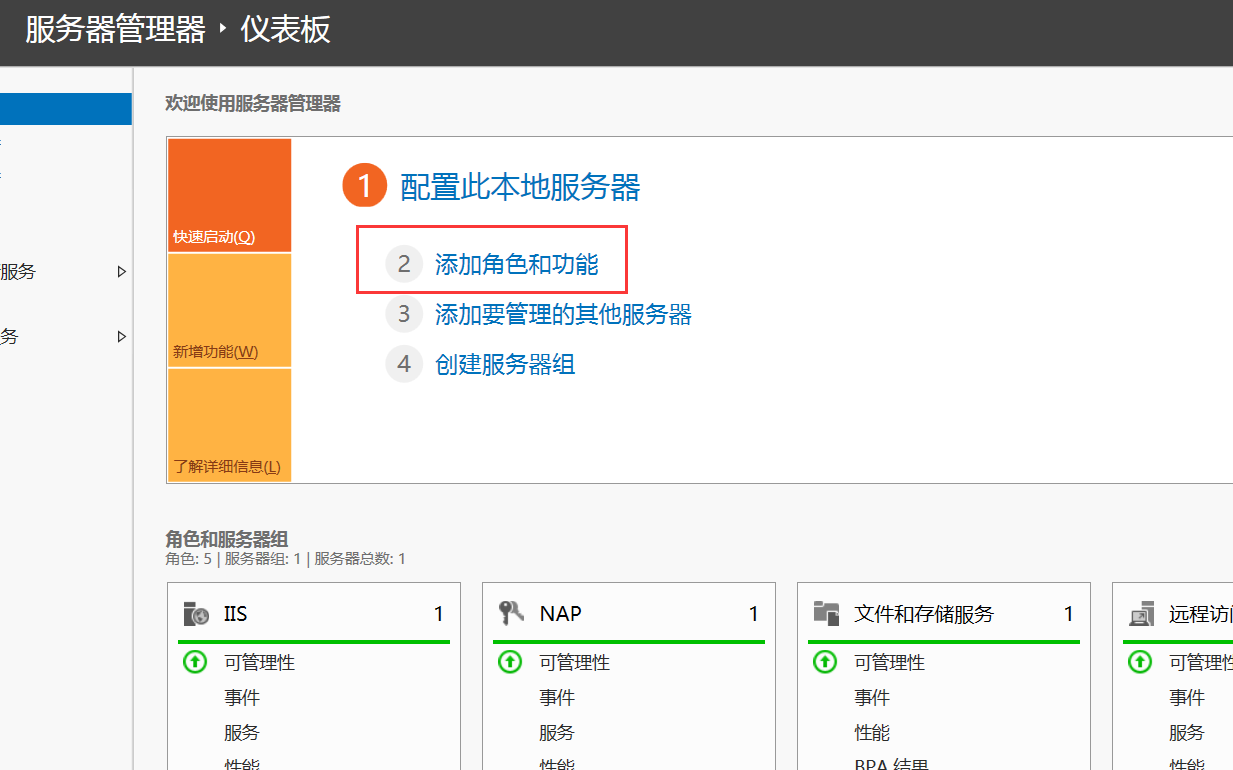
Task: Click the NAP keys icon
Action: coord(510,613)
